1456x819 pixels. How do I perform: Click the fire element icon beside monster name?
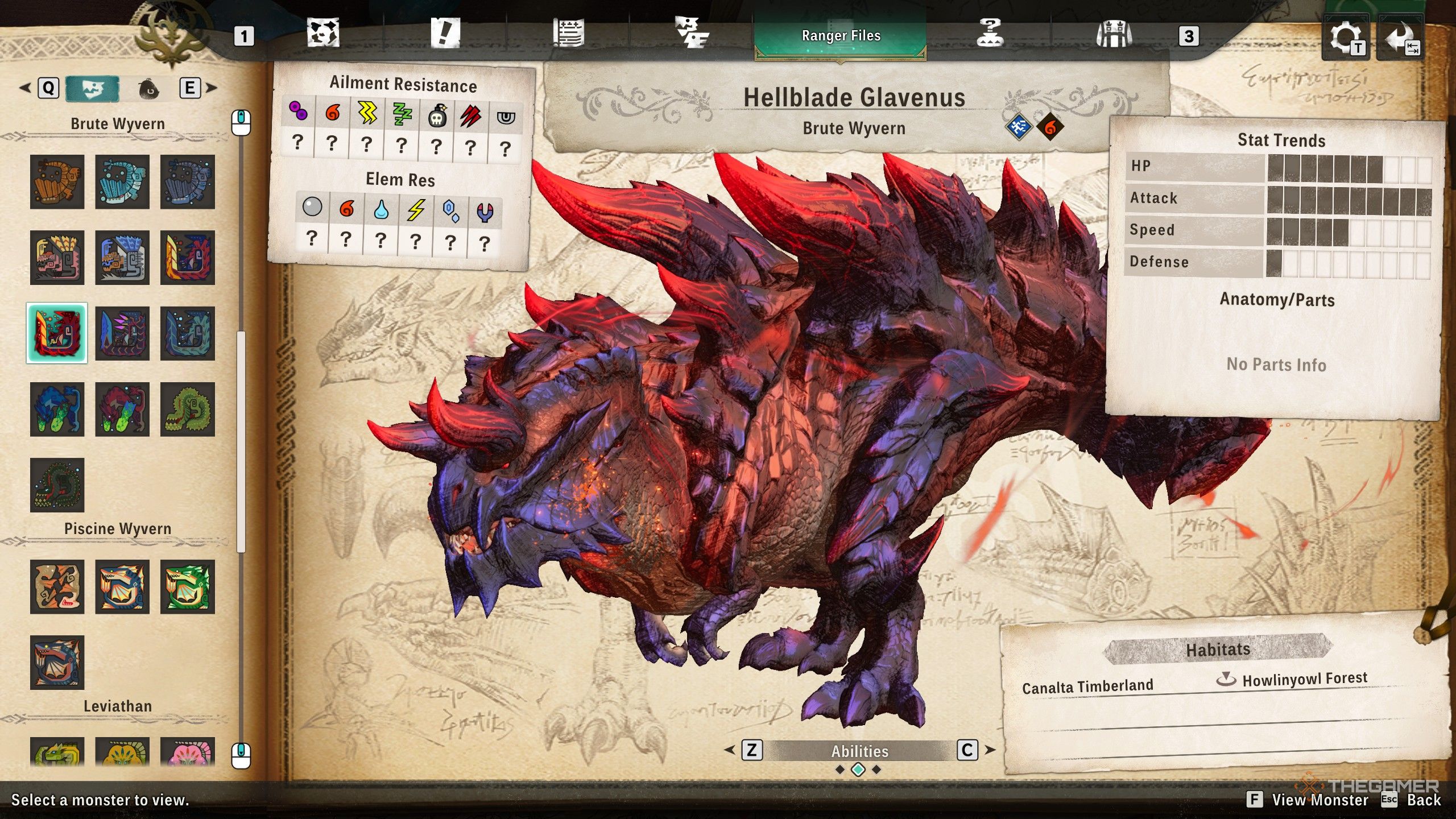click(x=1050, y=127)
